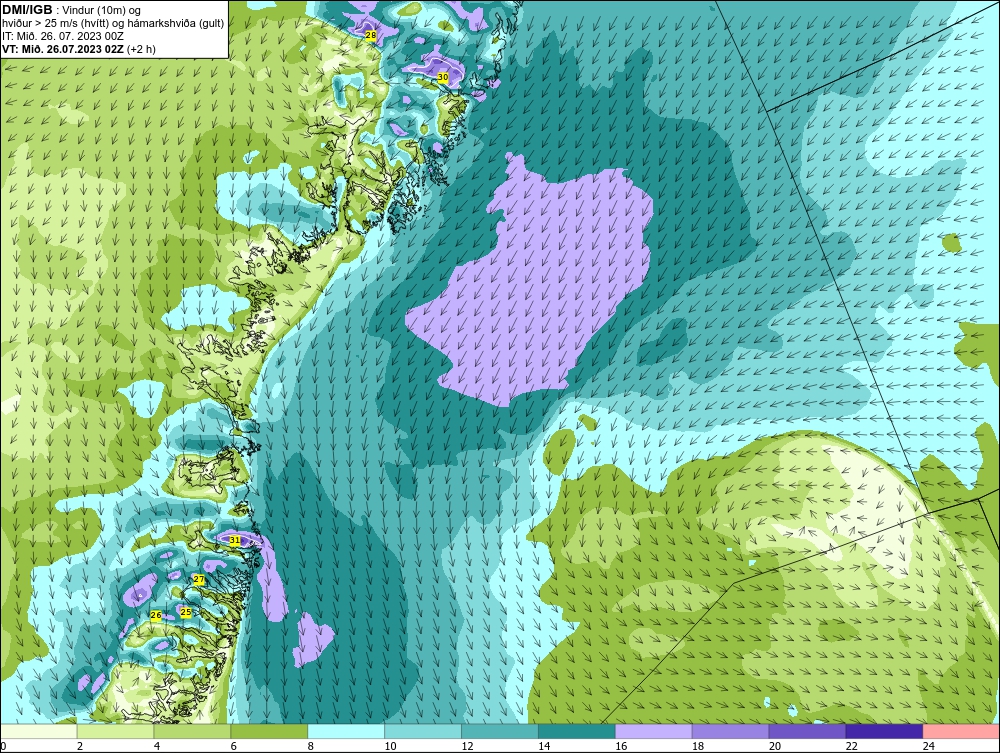Click the legend swatch for 12–14 m/s

500,731
